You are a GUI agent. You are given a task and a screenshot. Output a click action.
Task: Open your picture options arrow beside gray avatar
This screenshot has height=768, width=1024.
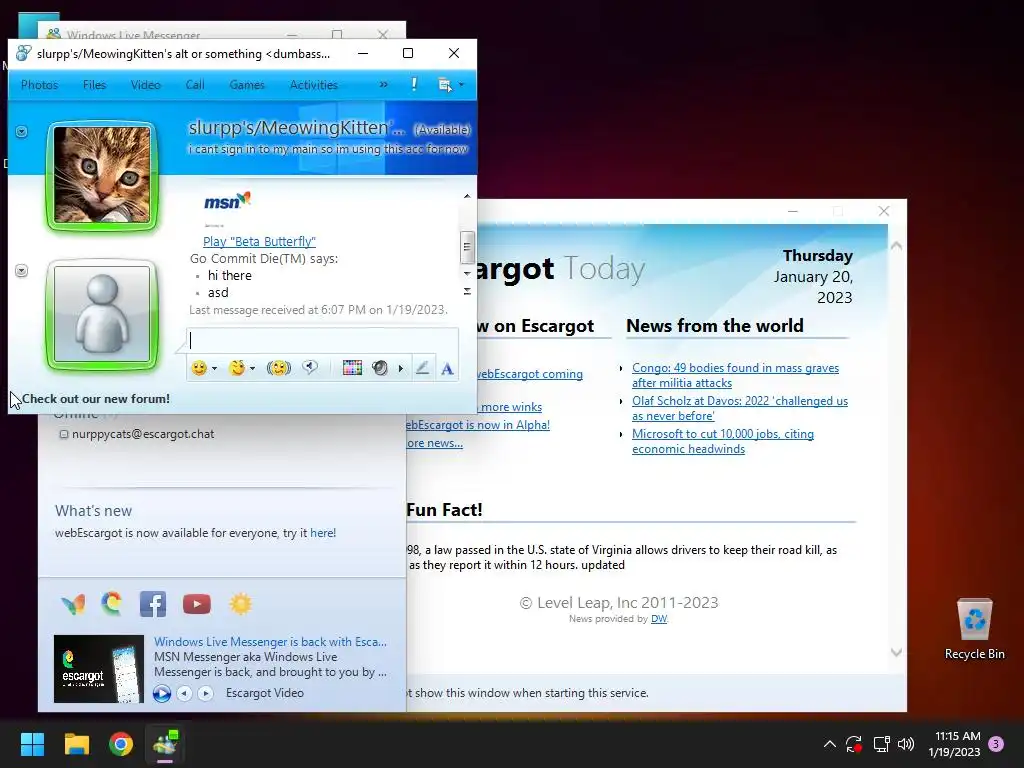(x=22, y=270)
